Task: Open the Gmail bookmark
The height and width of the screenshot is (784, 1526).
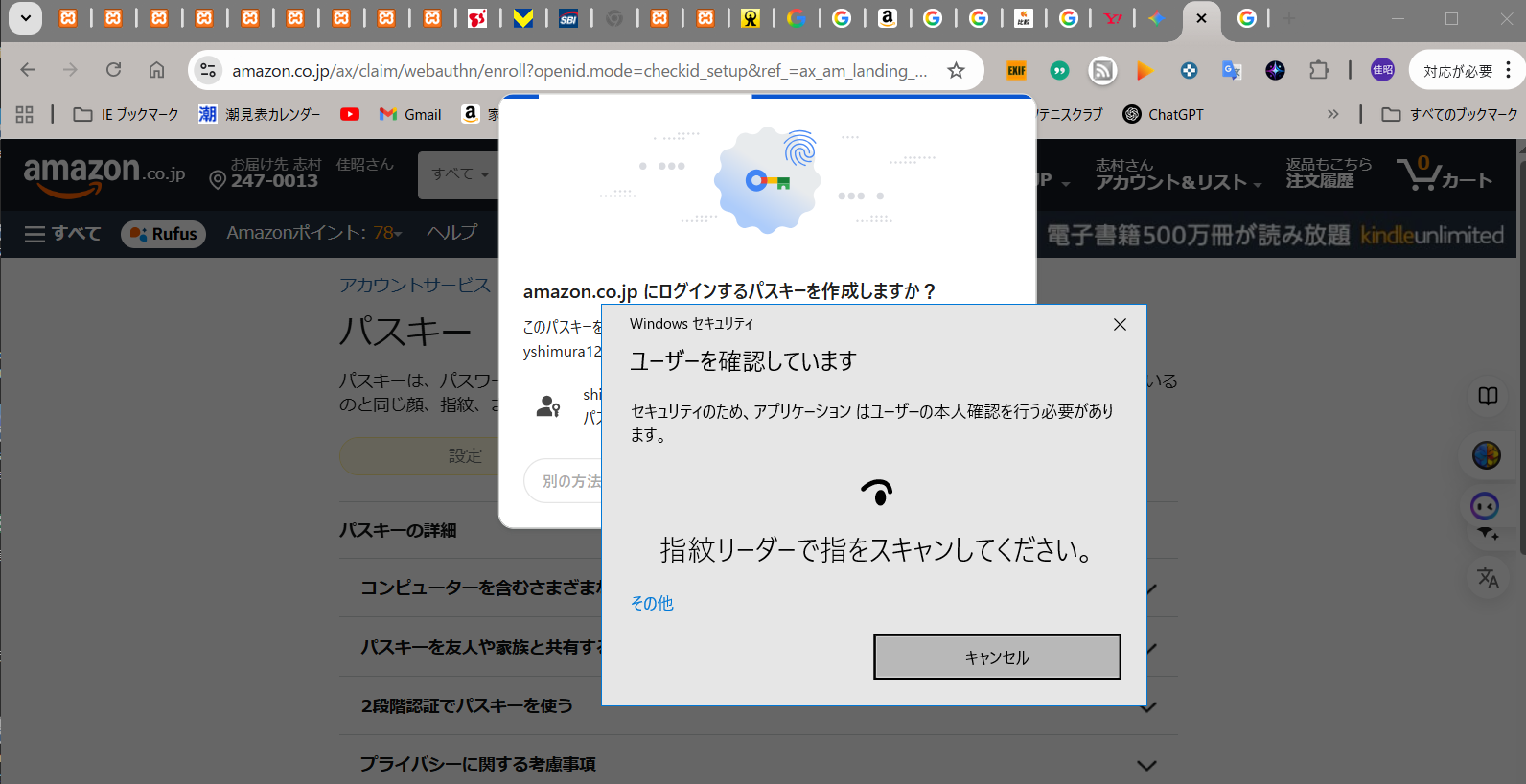Action: pos(410,114)
